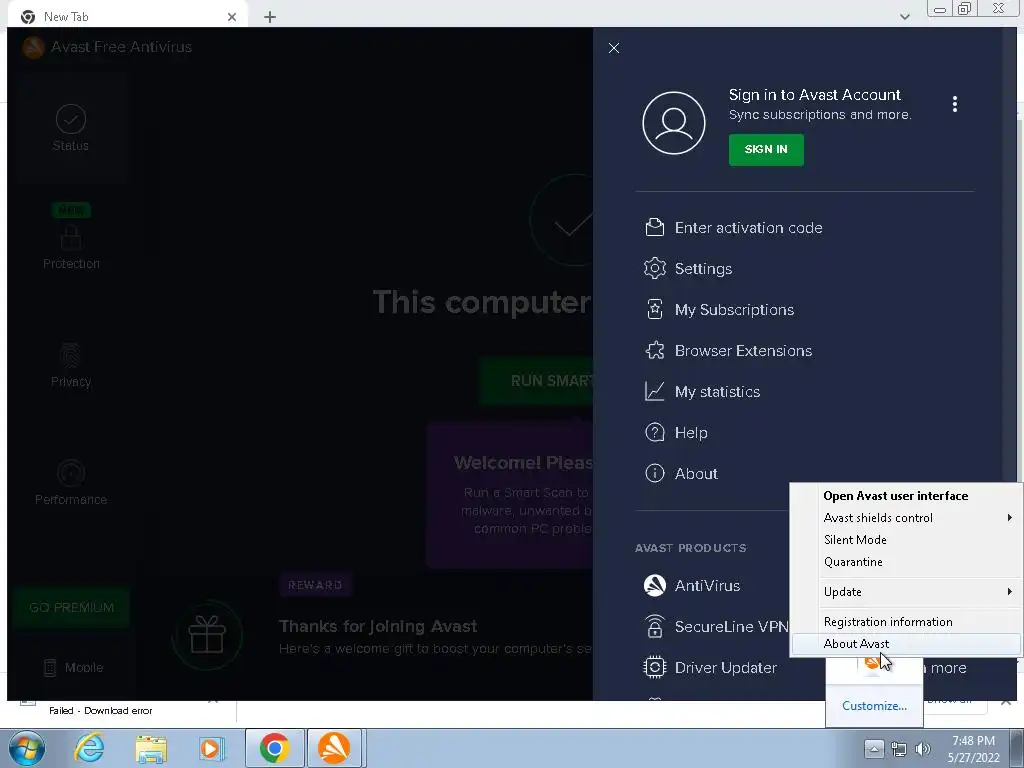The image size is (1024, 768).
Task: Switch to Avast in taskbar
Action: [x=334, y=748]
